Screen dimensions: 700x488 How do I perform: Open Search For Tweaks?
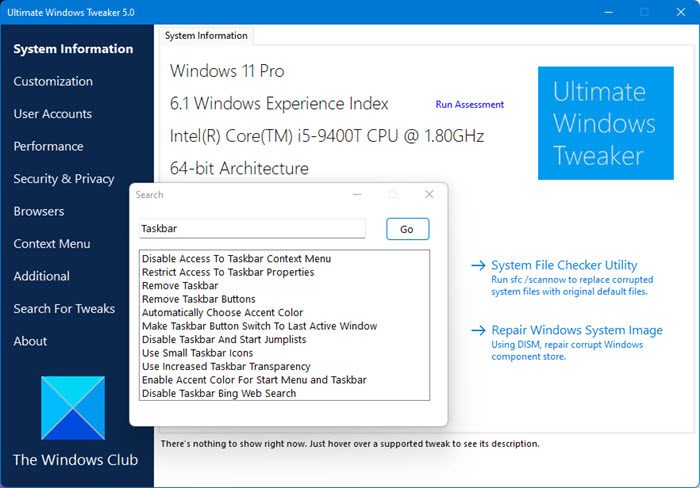[64, 309]
